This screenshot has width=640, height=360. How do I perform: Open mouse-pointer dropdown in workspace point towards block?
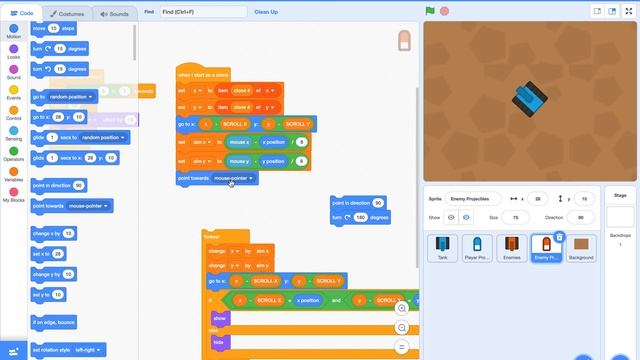[233, 178]
